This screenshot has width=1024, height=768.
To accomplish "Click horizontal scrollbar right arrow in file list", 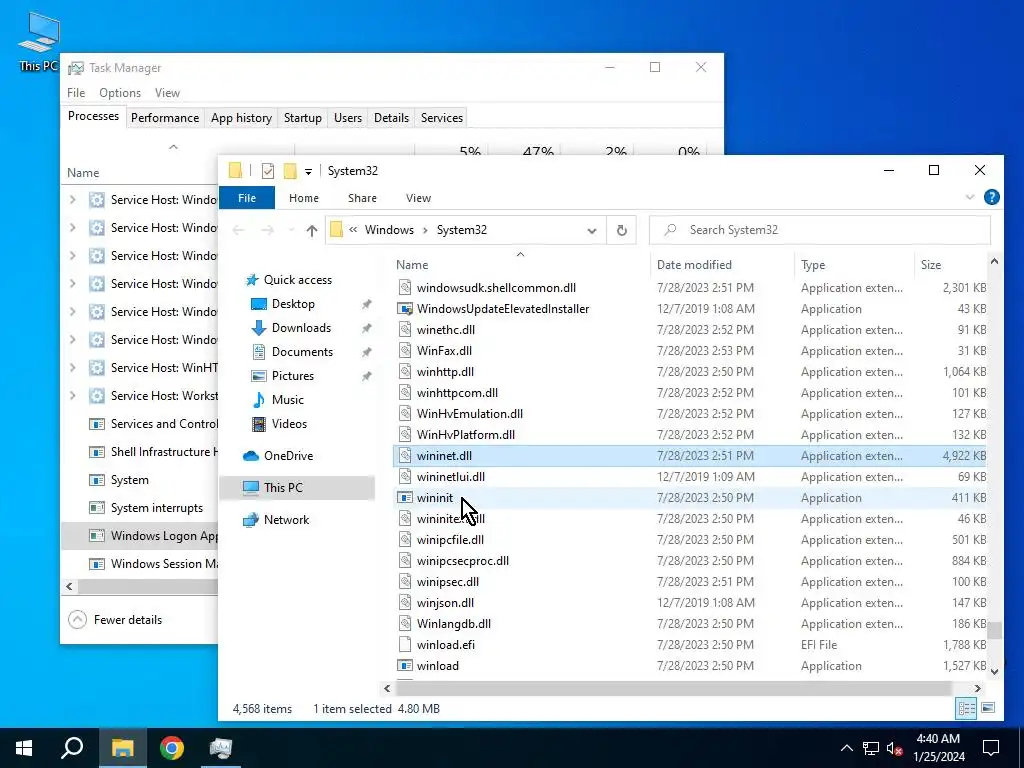I will (978, 688).
